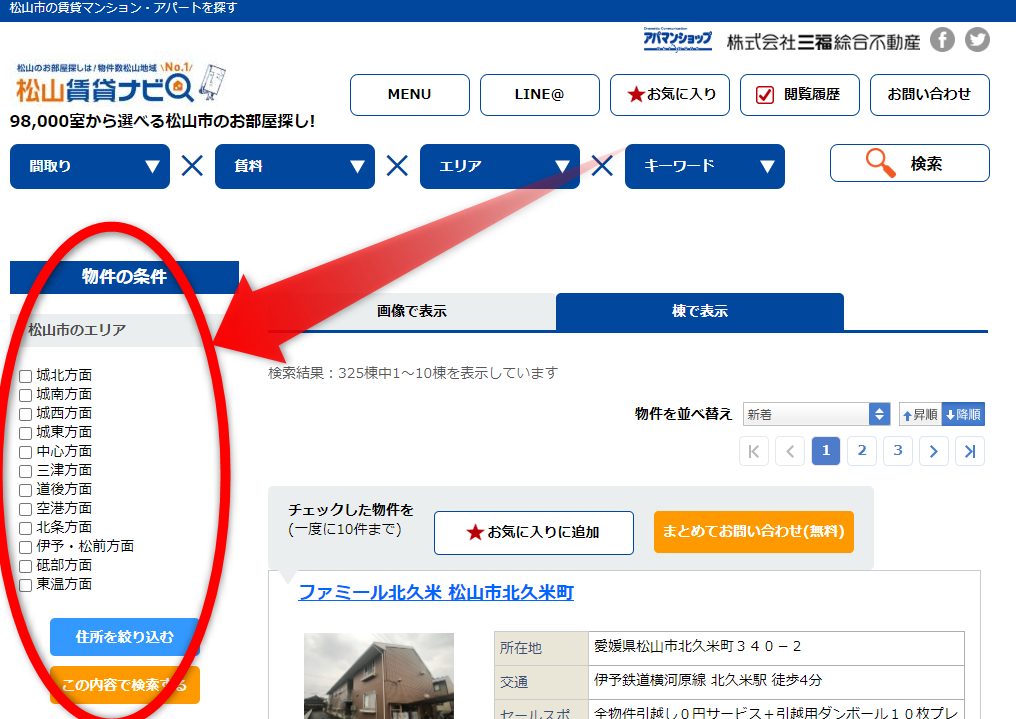Jump to last results page
The height and width of the screenshot is (719, 1016).
click(970, 451)
